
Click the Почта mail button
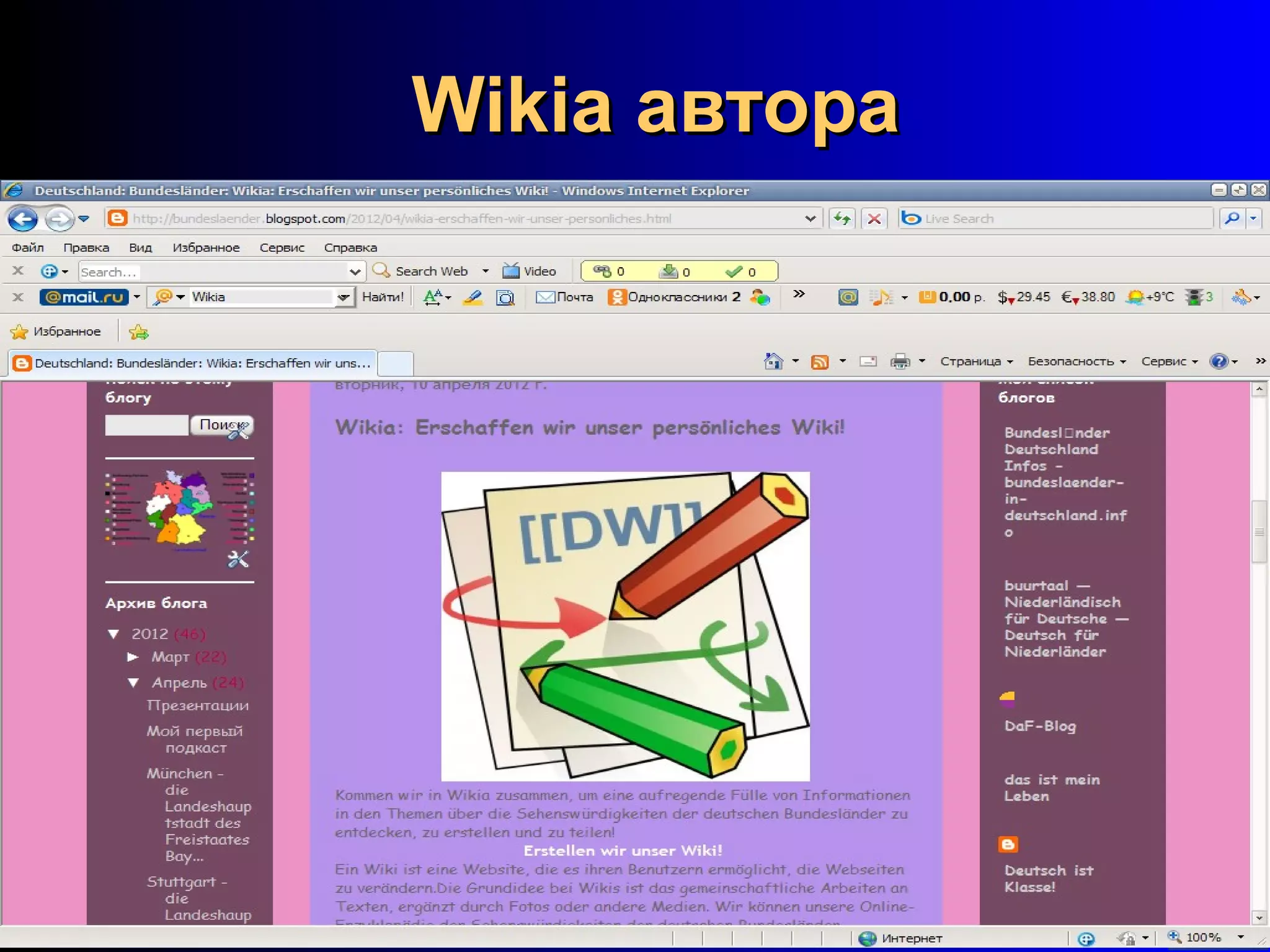pos(564,297)
